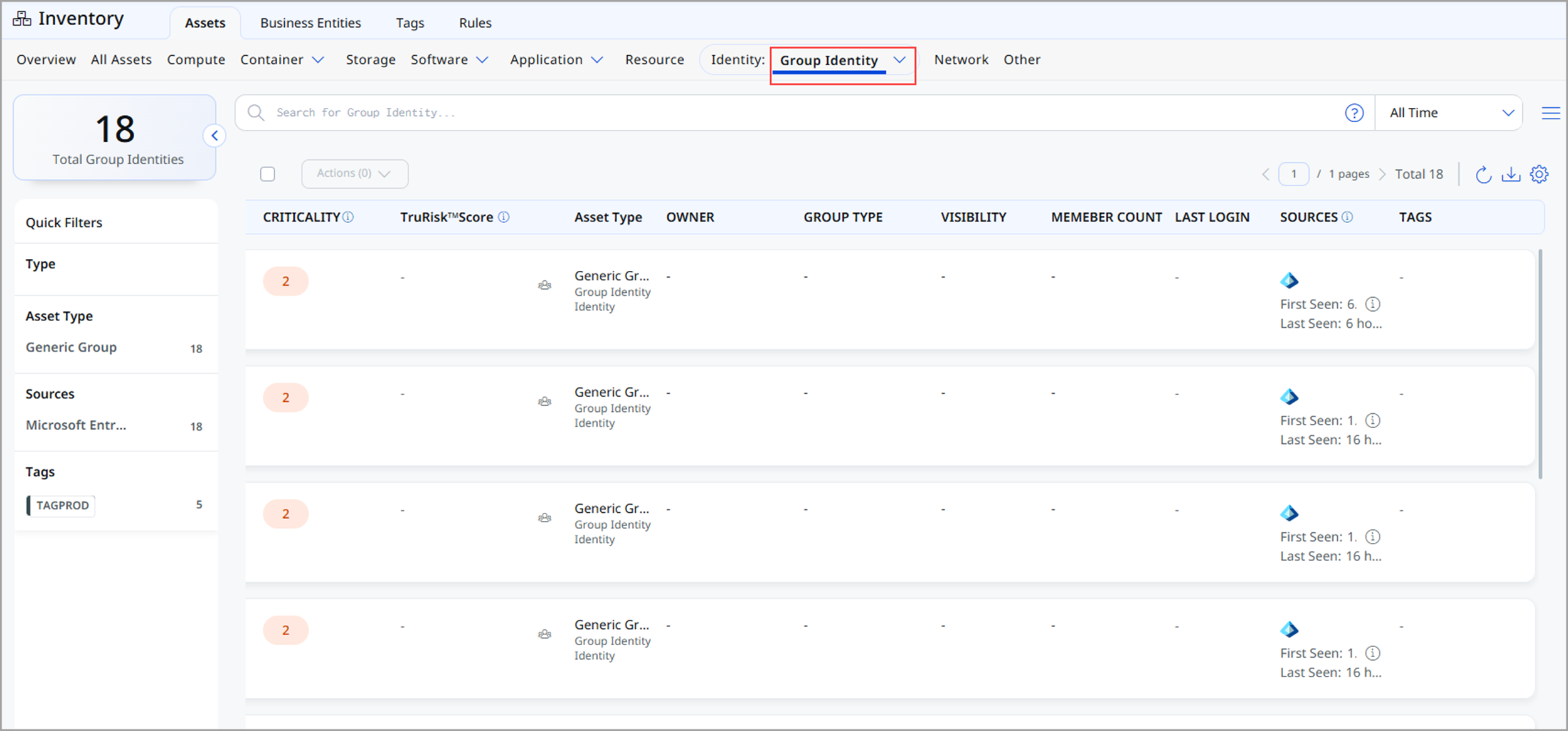Click the first row's First Seen info icon
This screenshot has height=731, width=1568.
[1372, 304]
